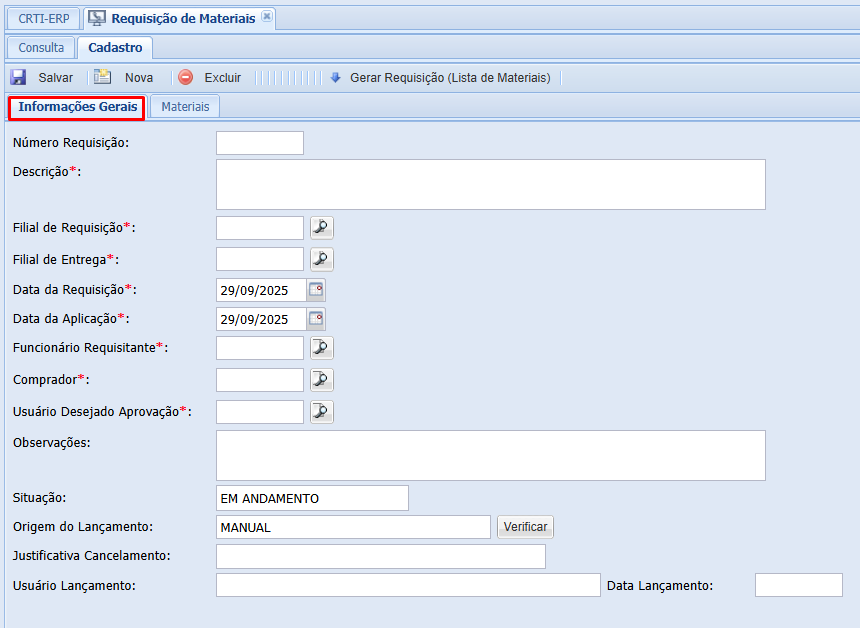Open lookup search for Filial de Entrega

(x=322, y=259)
